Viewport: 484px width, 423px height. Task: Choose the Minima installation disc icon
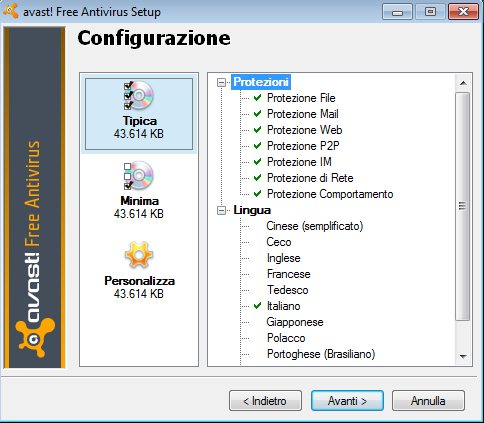139,175
